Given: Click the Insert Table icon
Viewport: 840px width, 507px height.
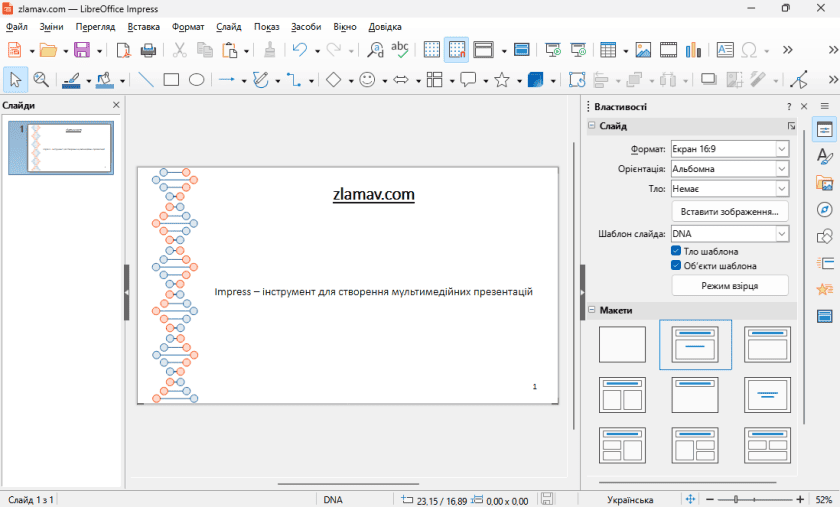Looking at the screenshot, I should click(607, 49).
